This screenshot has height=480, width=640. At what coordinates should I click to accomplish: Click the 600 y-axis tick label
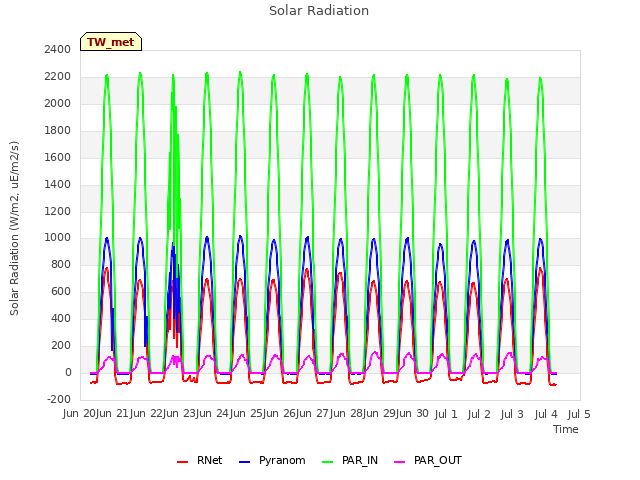click(61, 291)
